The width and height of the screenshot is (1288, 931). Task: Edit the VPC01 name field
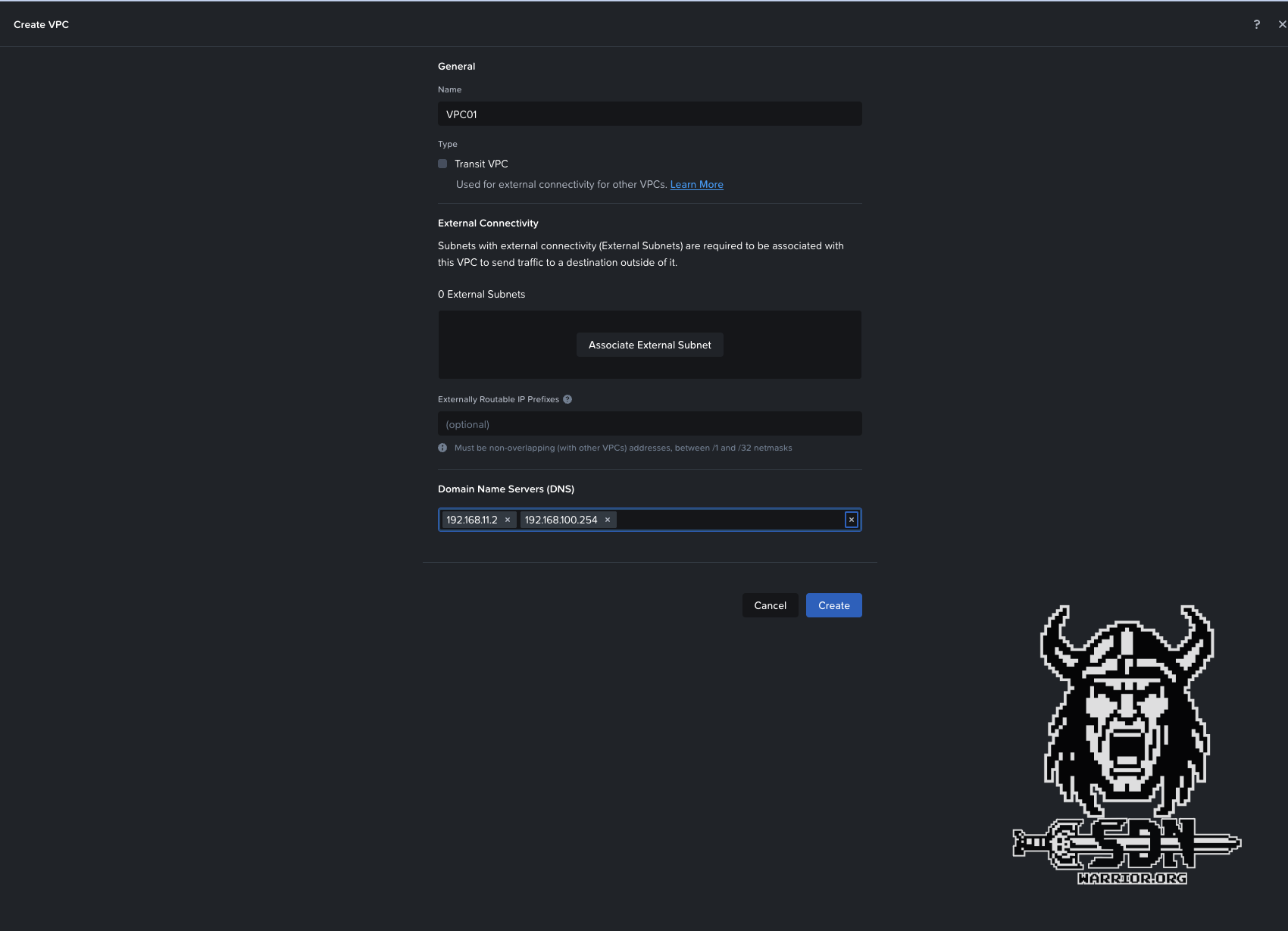click(649, 114)
